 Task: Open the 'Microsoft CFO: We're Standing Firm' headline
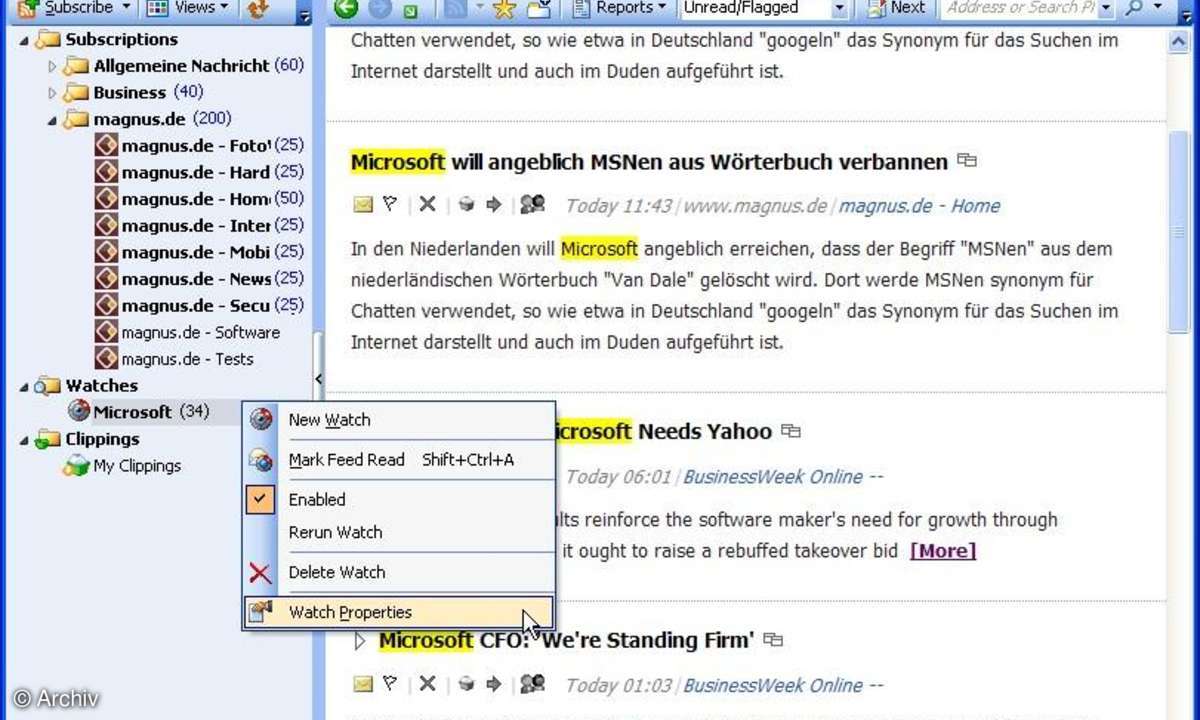click(566, 640)
